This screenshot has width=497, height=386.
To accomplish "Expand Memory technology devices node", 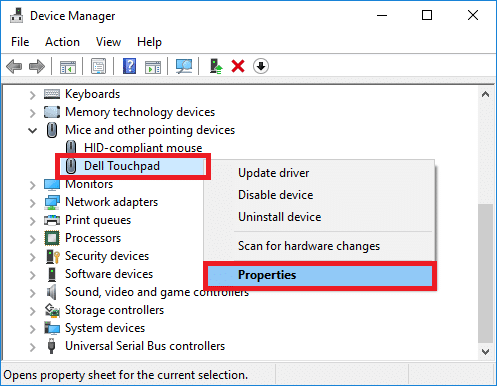I will click(x=32, y=113).
